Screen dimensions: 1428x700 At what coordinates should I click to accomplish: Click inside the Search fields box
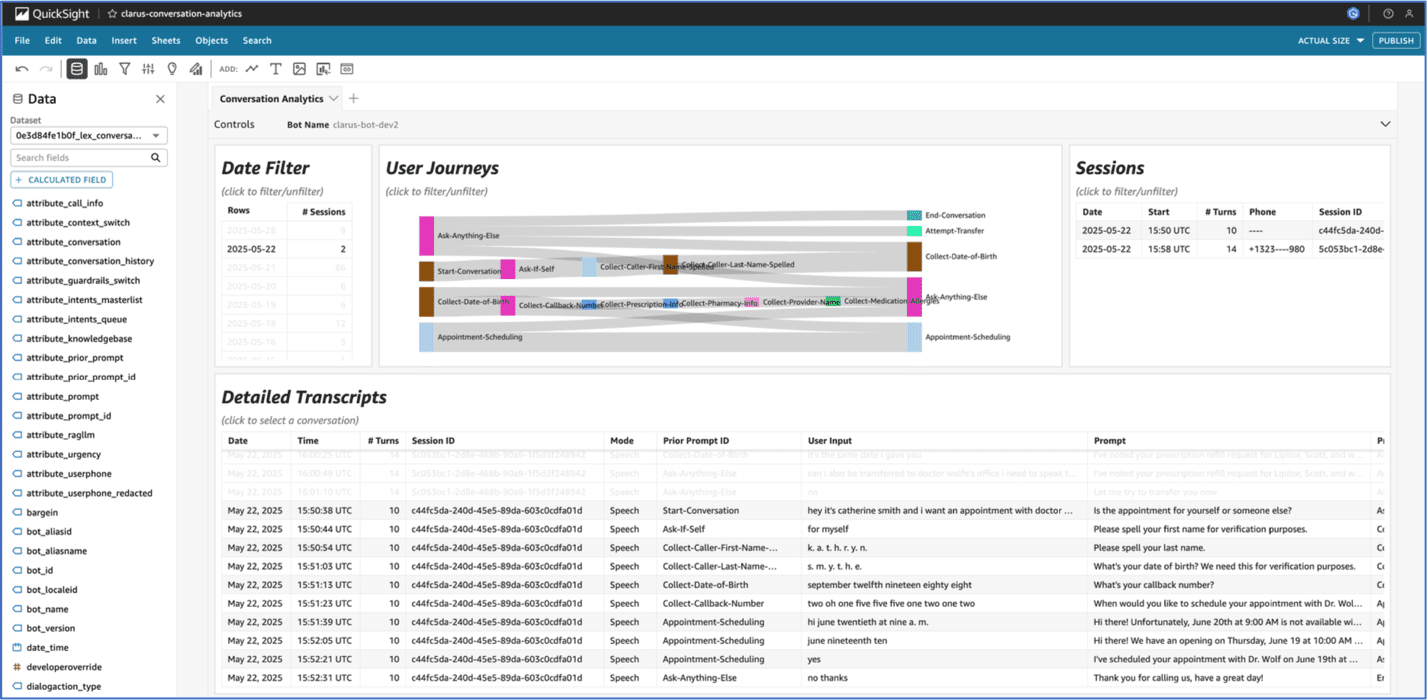pos(80,157)
